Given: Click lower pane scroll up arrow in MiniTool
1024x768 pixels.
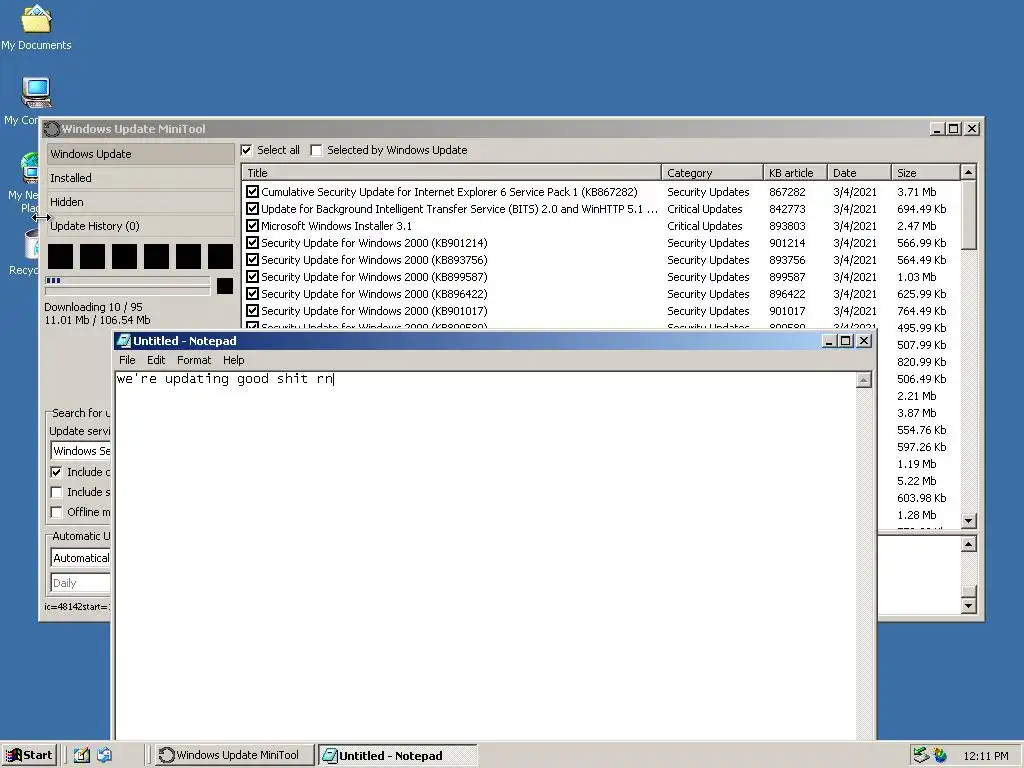Looking at the screenshot, I should click(x=968, y=544).
